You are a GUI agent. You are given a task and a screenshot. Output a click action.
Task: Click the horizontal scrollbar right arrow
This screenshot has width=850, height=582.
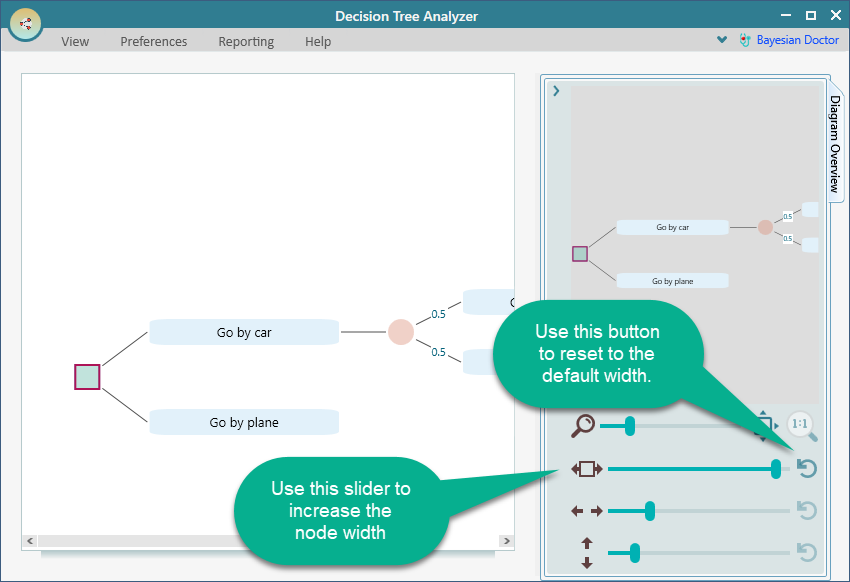(x=506, y=541)
